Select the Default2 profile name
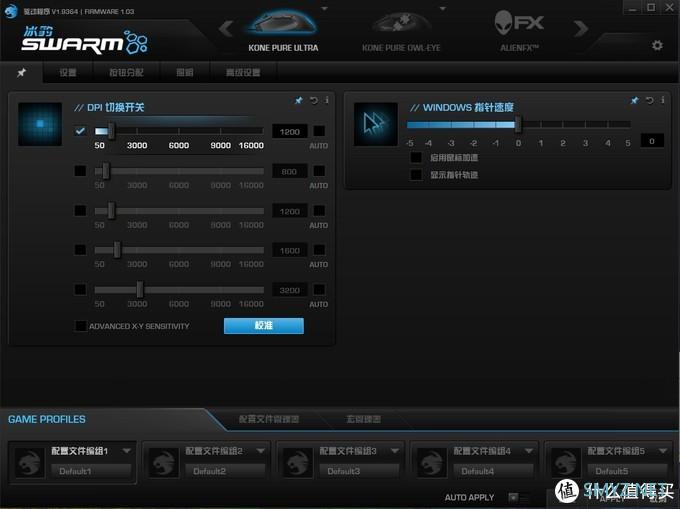Viewport: 680px width, 509px height. click(225, 471)
